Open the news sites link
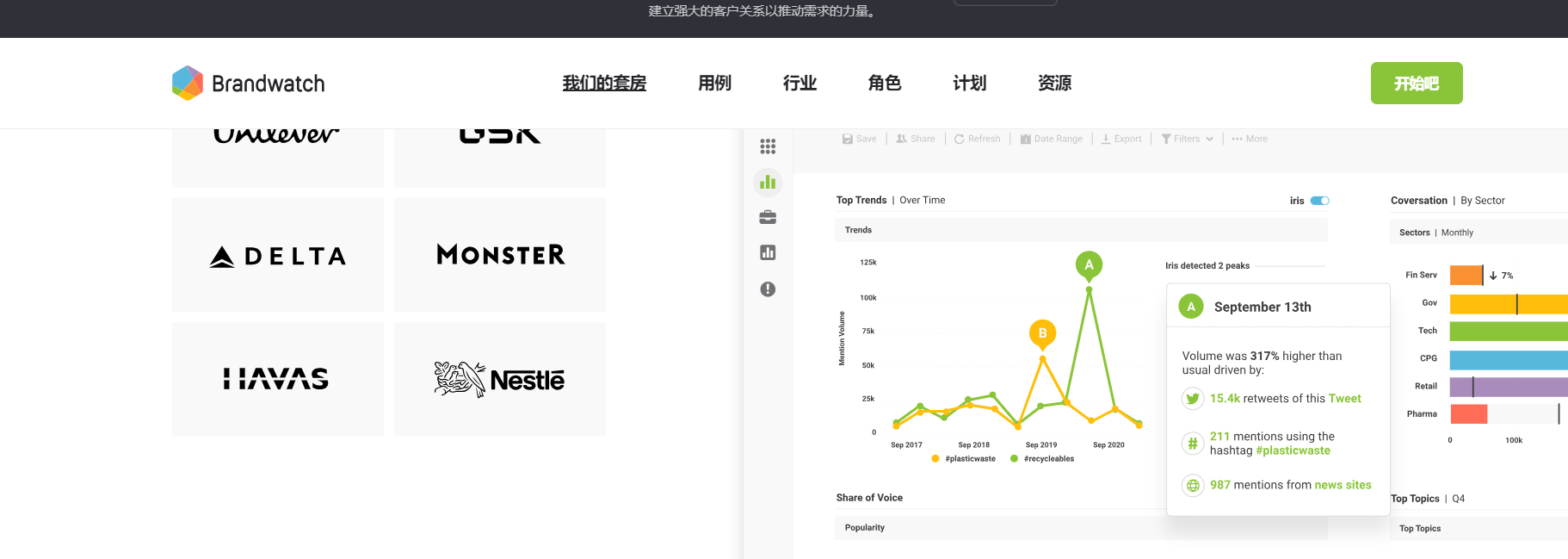 pos(1343,485)
